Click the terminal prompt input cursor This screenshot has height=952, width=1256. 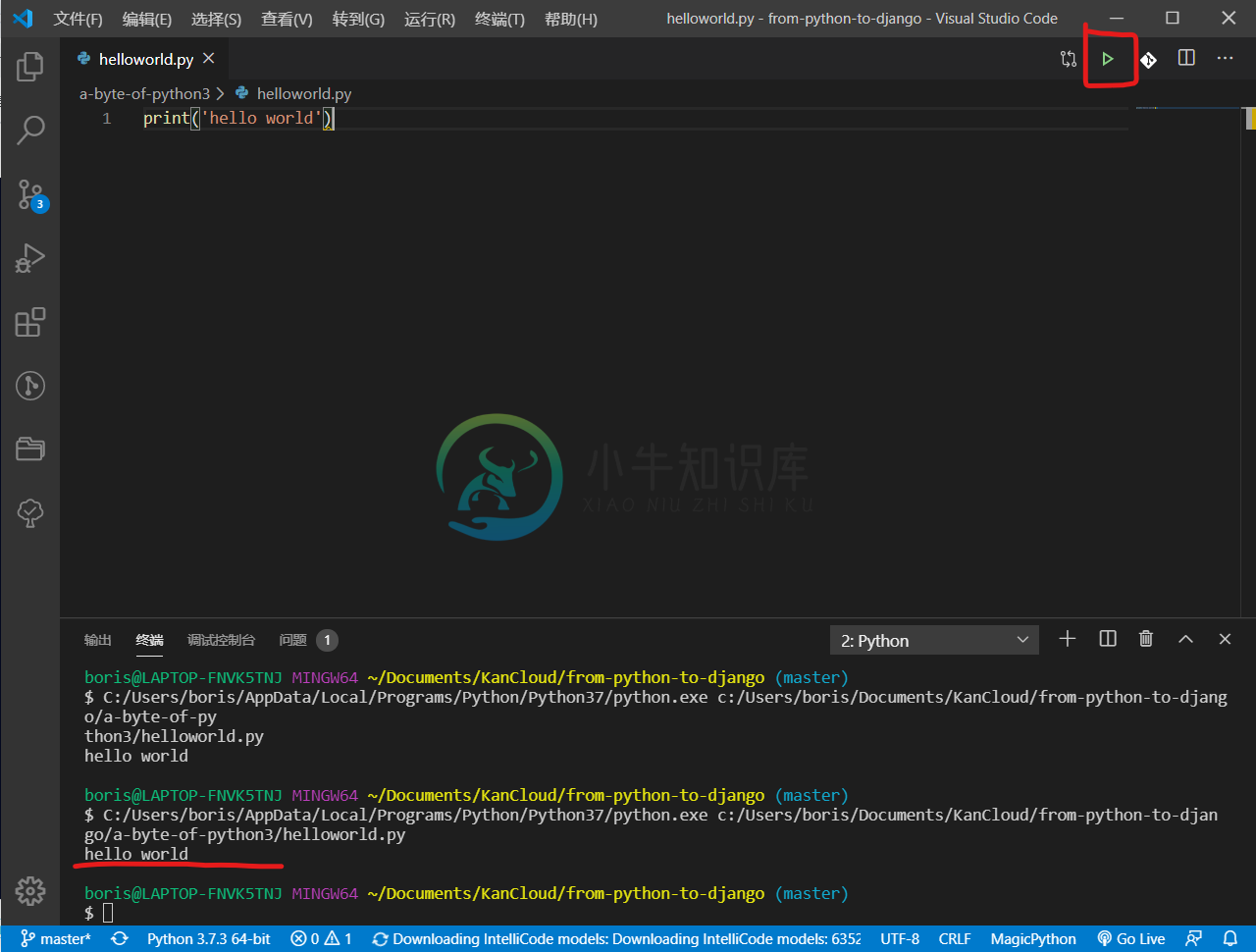pyautogui.click(x=108, y=914)
